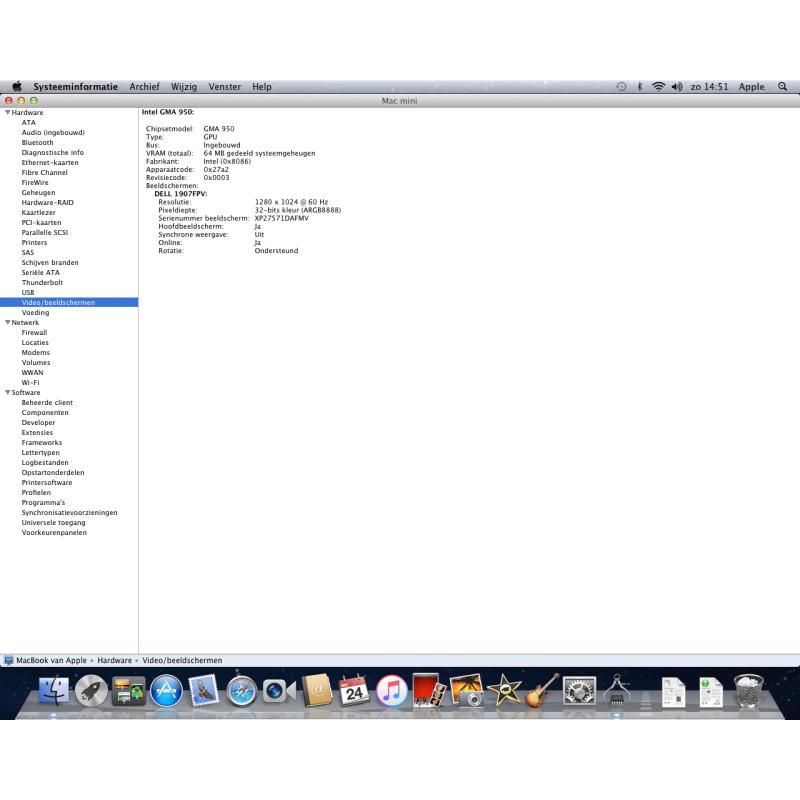Click serial number XP27571DAFMV
This screenshot has height=800, width=800.
282,218
